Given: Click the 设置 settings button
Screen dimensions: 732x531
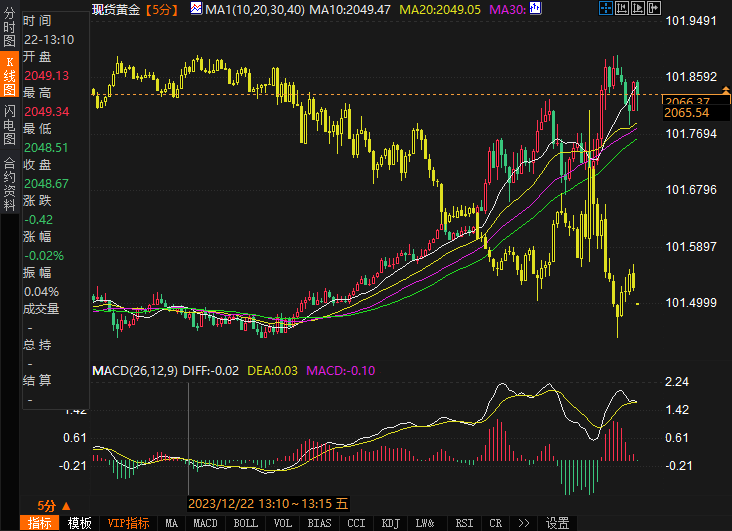Looking at the screenshot, I should tap(557, 523).
